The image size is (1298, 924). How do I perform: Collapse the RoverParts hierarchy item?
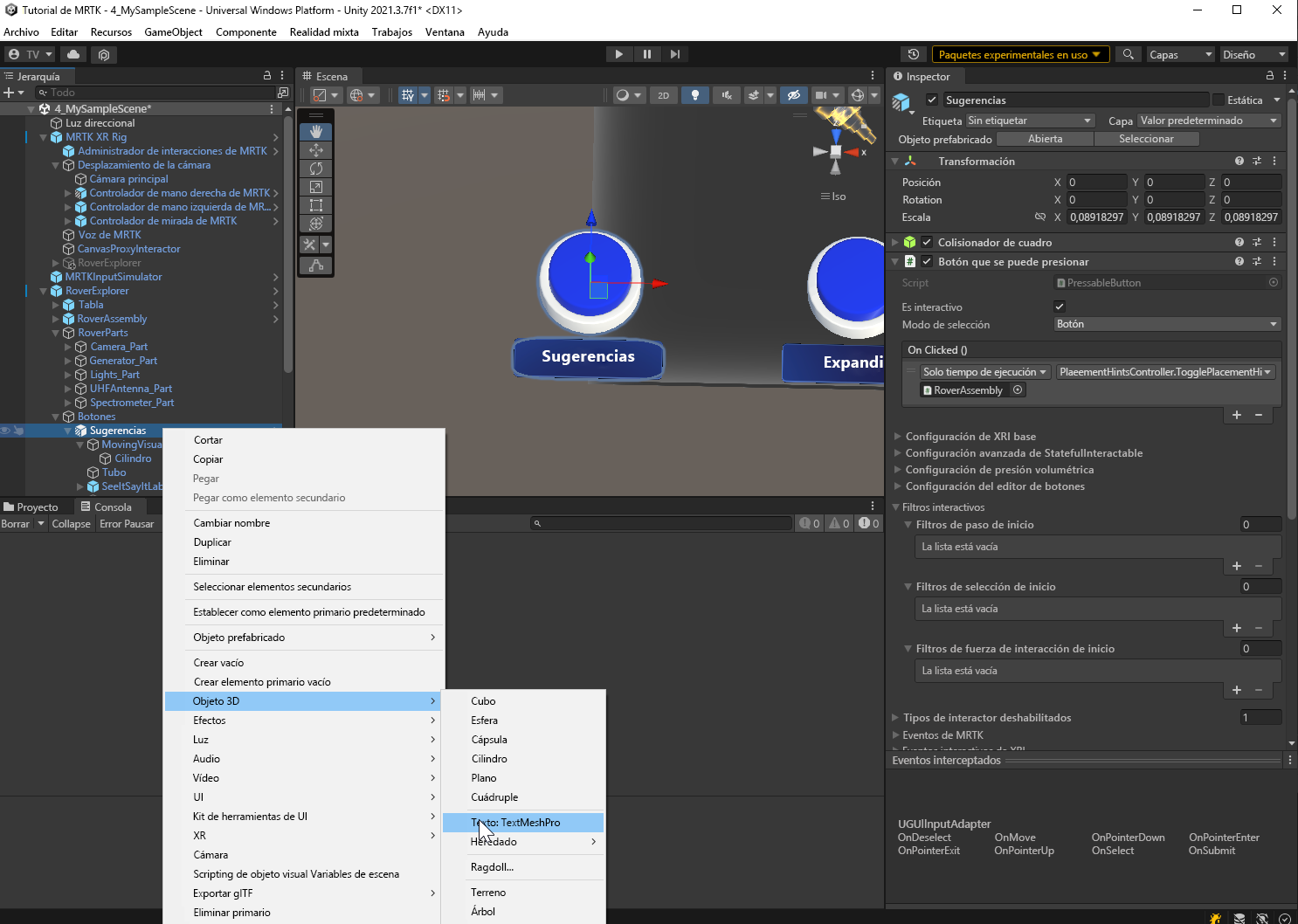click(x=55, y=333)
